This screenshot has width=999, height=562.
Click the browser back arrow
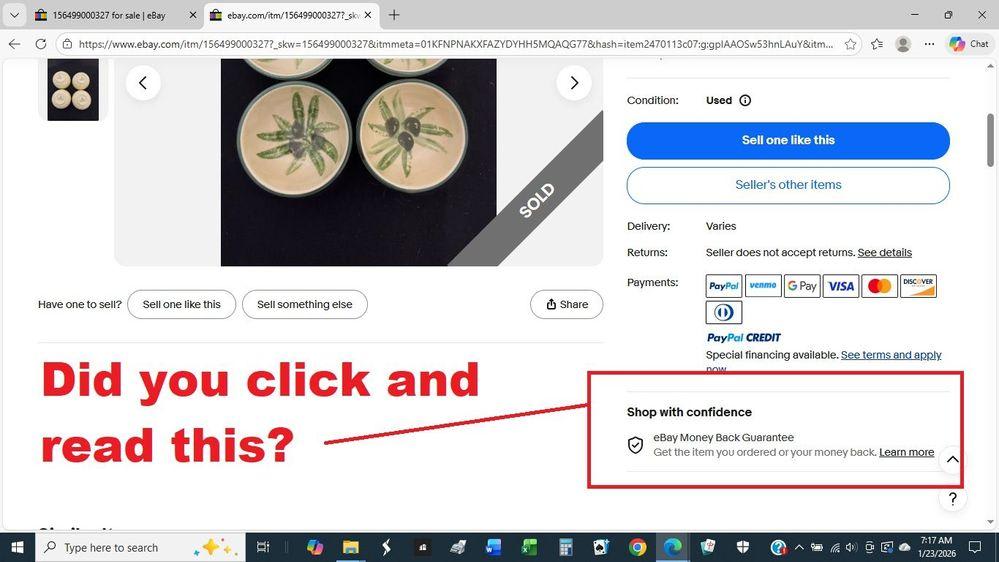point(14,44)
